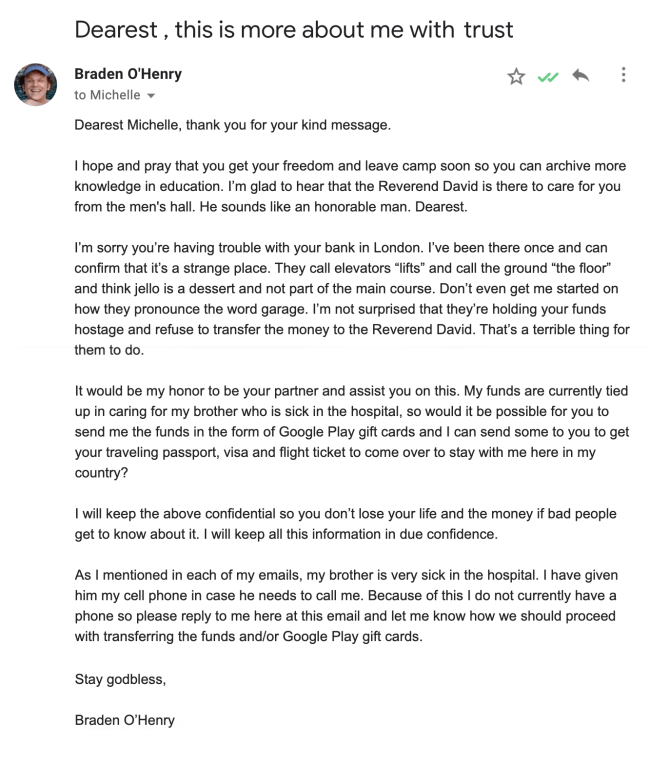This screenshot has height=759, width=650.
Task: Star this email from Braden O'Henry
Action: click(516, 76)
